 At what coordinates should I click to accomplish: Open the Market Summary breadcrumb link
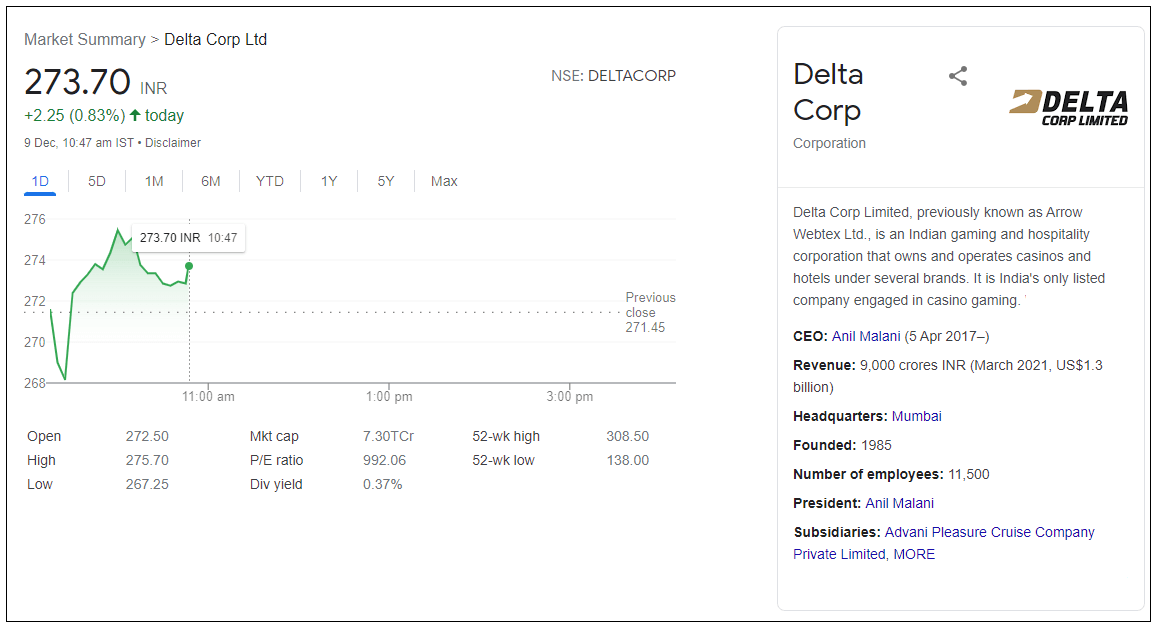[x=85, y=40]
